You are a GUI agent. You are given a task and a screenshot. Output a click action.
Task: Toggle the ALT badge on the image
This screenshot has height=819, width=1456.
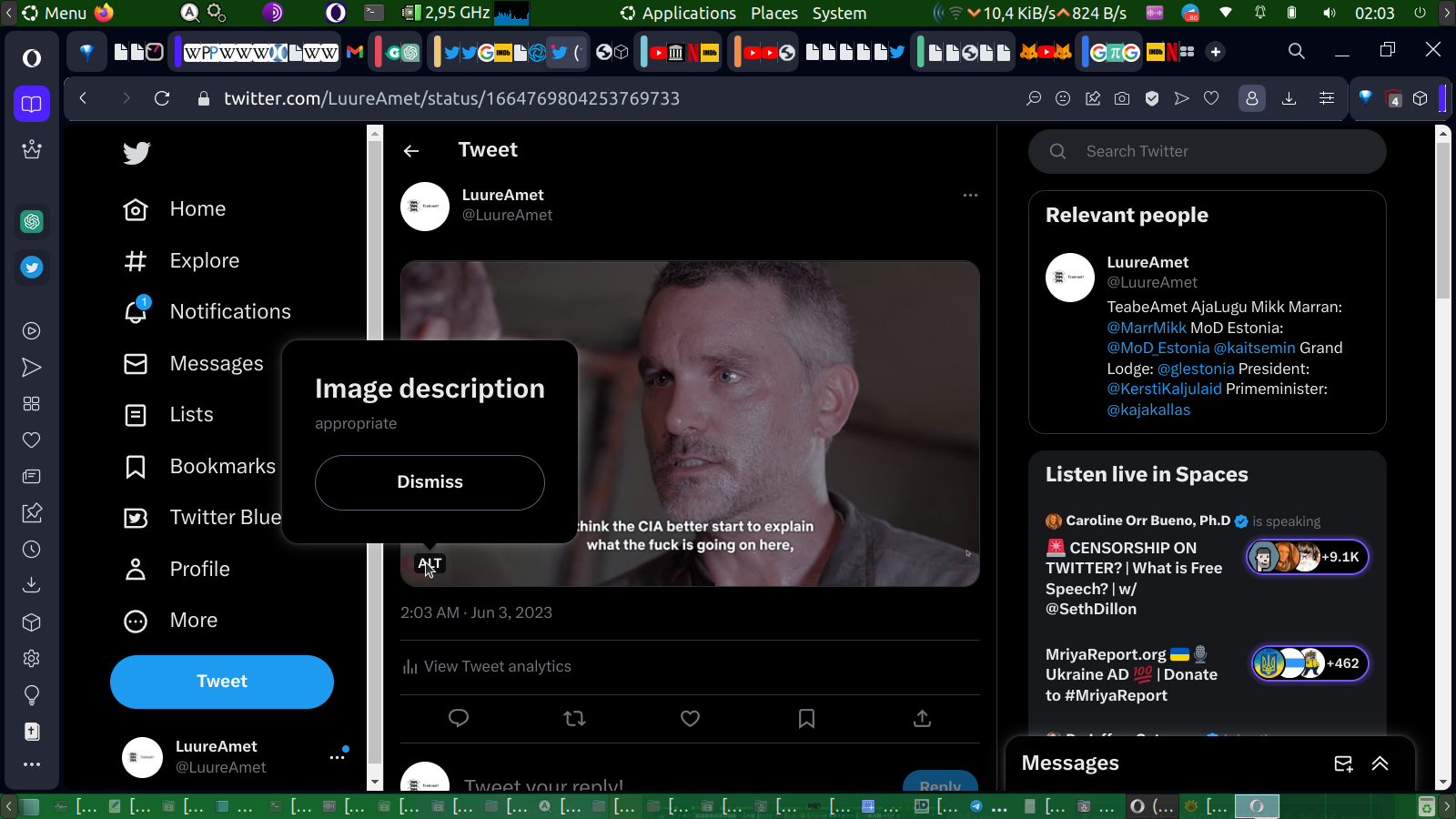430,564
